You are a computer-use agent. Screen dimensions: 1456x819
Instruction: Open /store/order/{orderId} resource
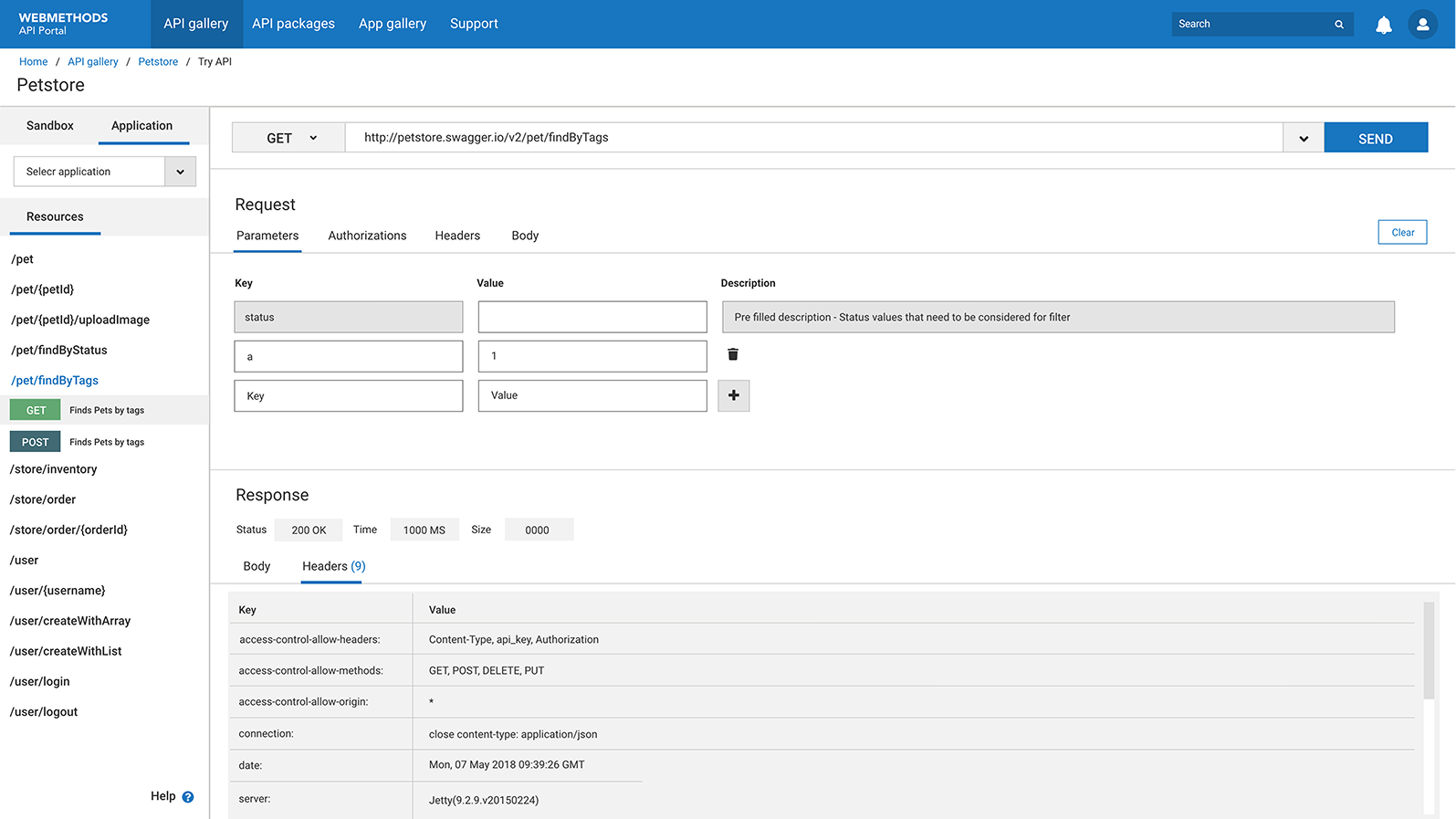click(68, 530)
